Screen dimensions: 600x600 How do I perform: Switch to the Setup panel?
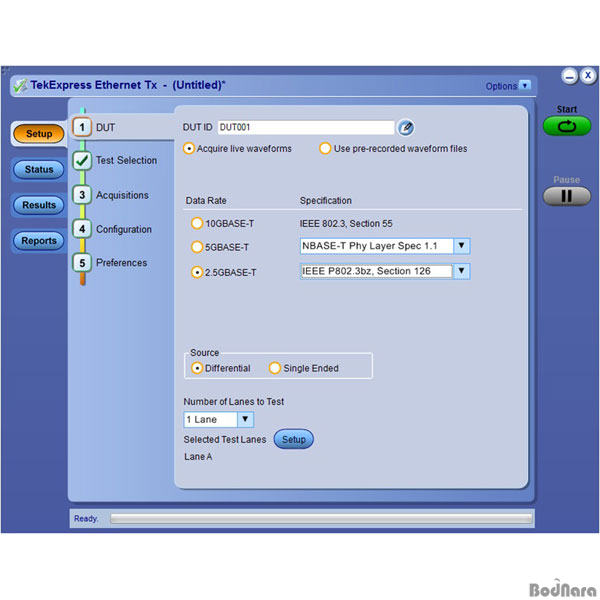pos(39,134)
